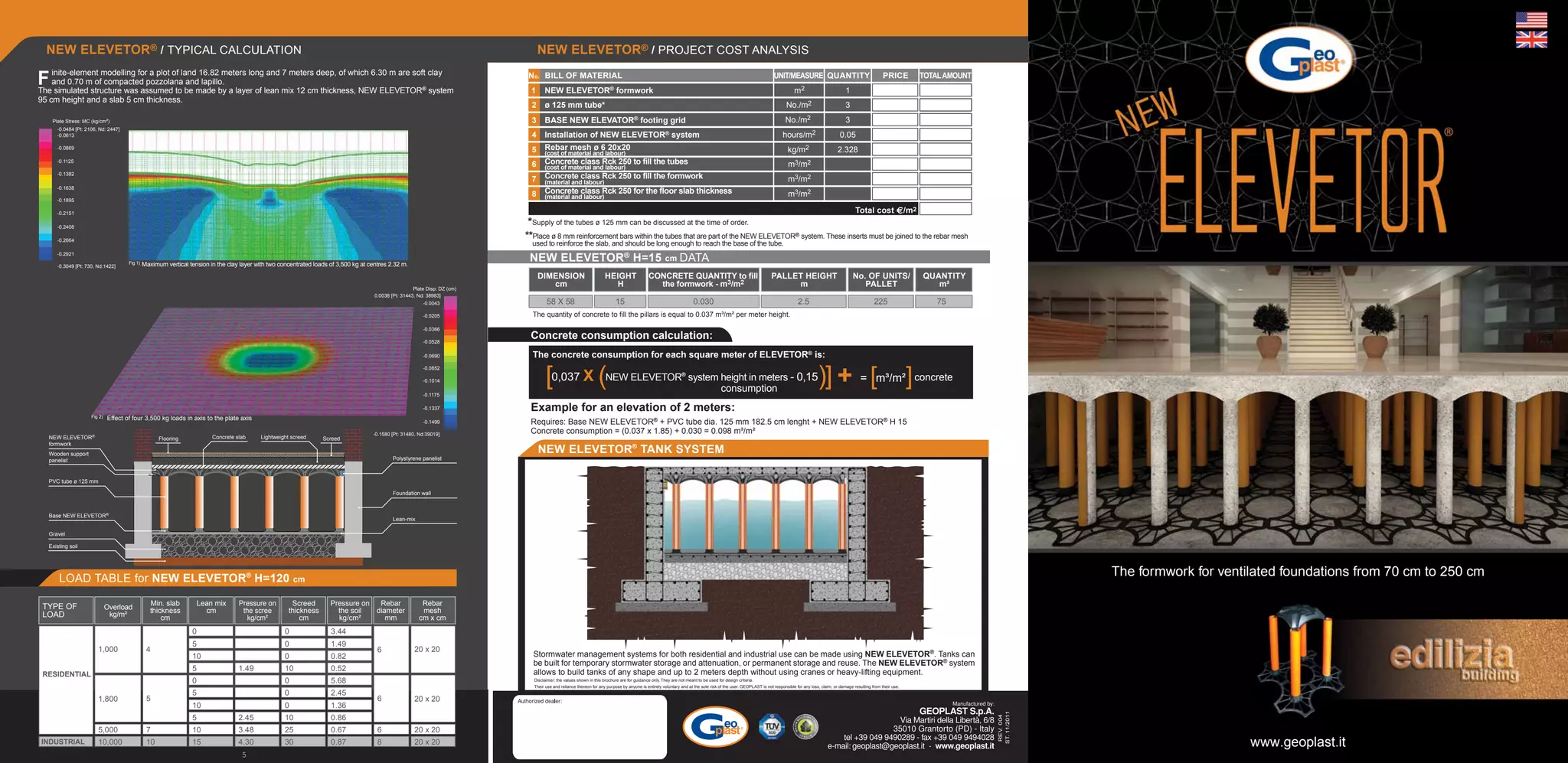
Task: Click the UNIT/MEASURE column header
Action: coord(799,75)
